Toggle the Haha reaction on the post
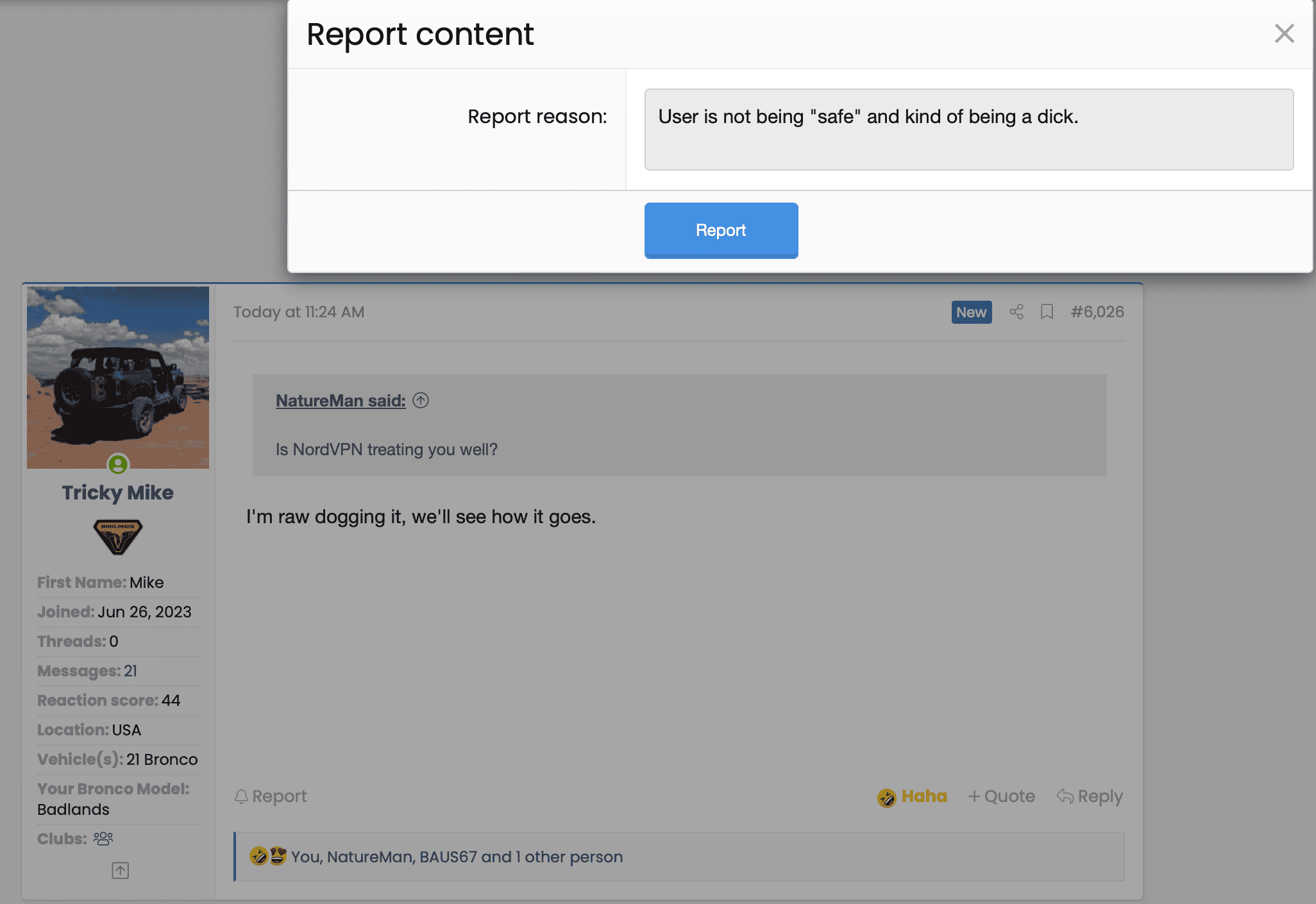This screenshot has height=904, width=1316. click(x=912, y=796)
